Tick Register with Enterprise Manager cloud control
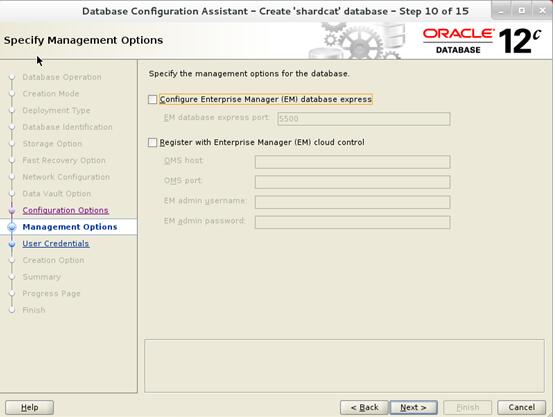The height and width of the screenshot is (417, 555). click(x=153, y=142)
